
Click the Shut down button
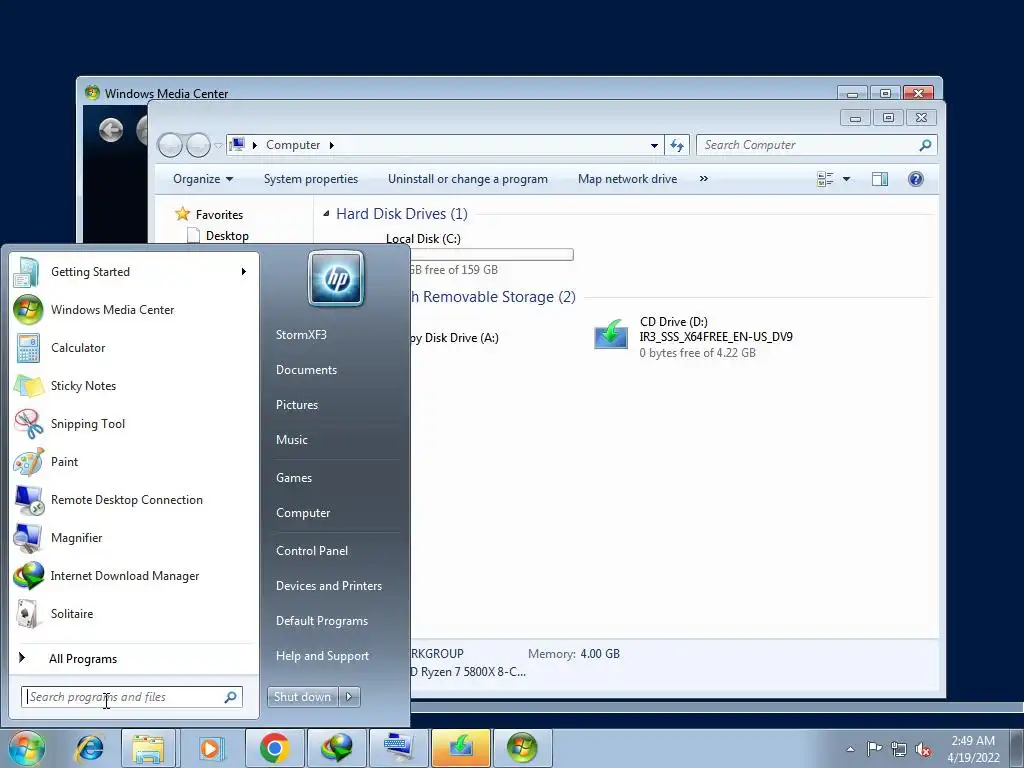pyautogui.click(x=303, y=697)
